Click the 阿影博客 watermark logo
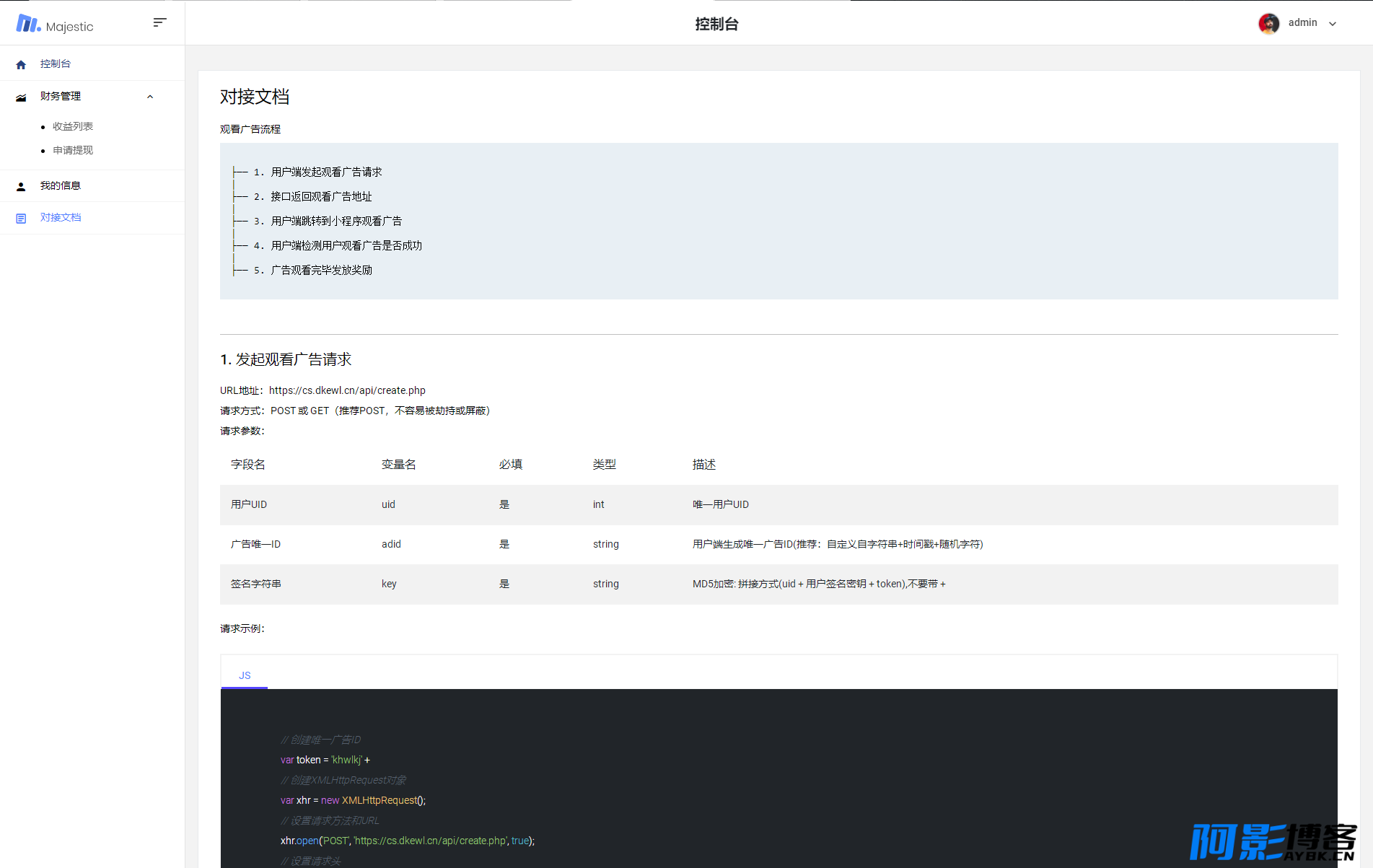This screenshot has height=868, width=1373. point(1273,841)
